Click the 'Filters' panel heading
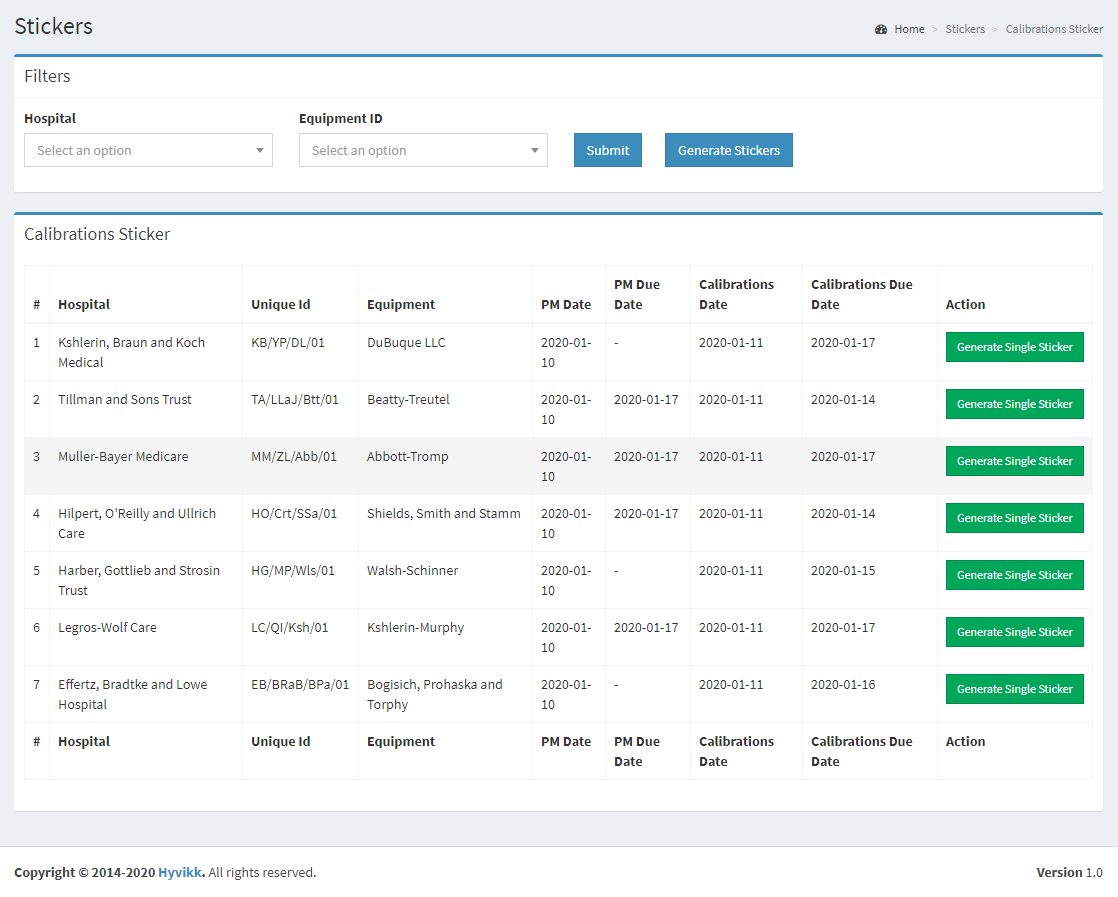 coord(47,76)
